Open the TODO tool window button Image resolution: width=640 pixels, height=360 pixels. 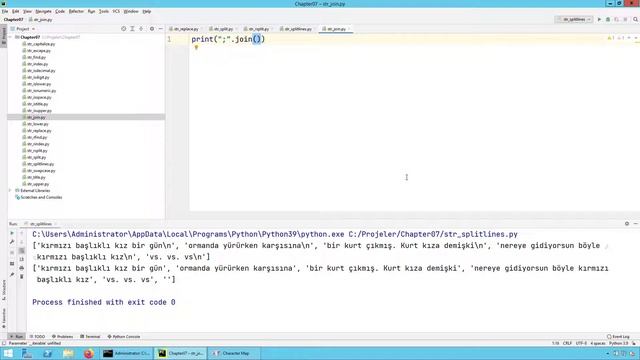click(x=38, y=337)
